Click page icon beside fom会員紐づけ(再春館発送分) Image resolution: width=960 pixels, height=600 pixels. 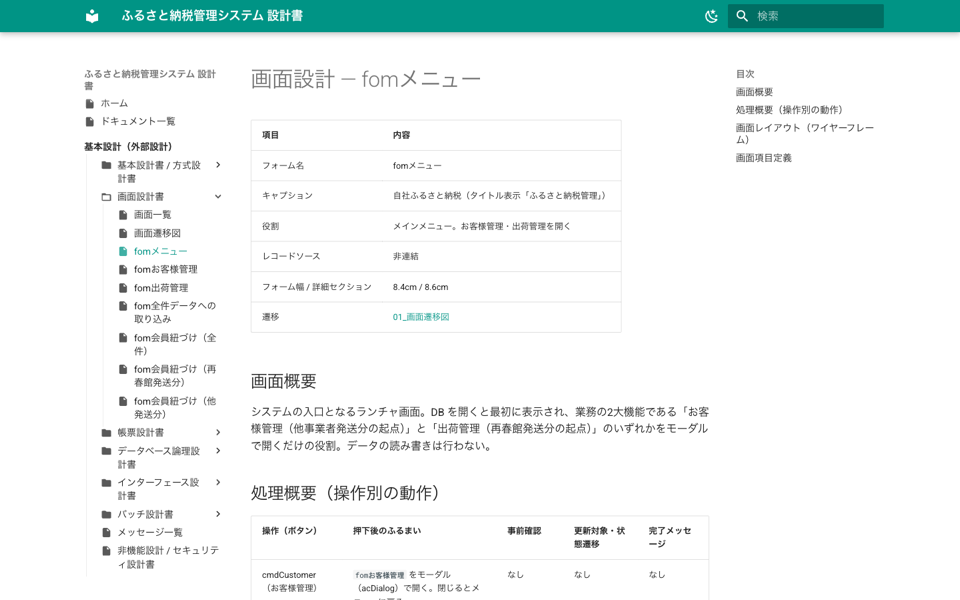[x=123, y=370]
